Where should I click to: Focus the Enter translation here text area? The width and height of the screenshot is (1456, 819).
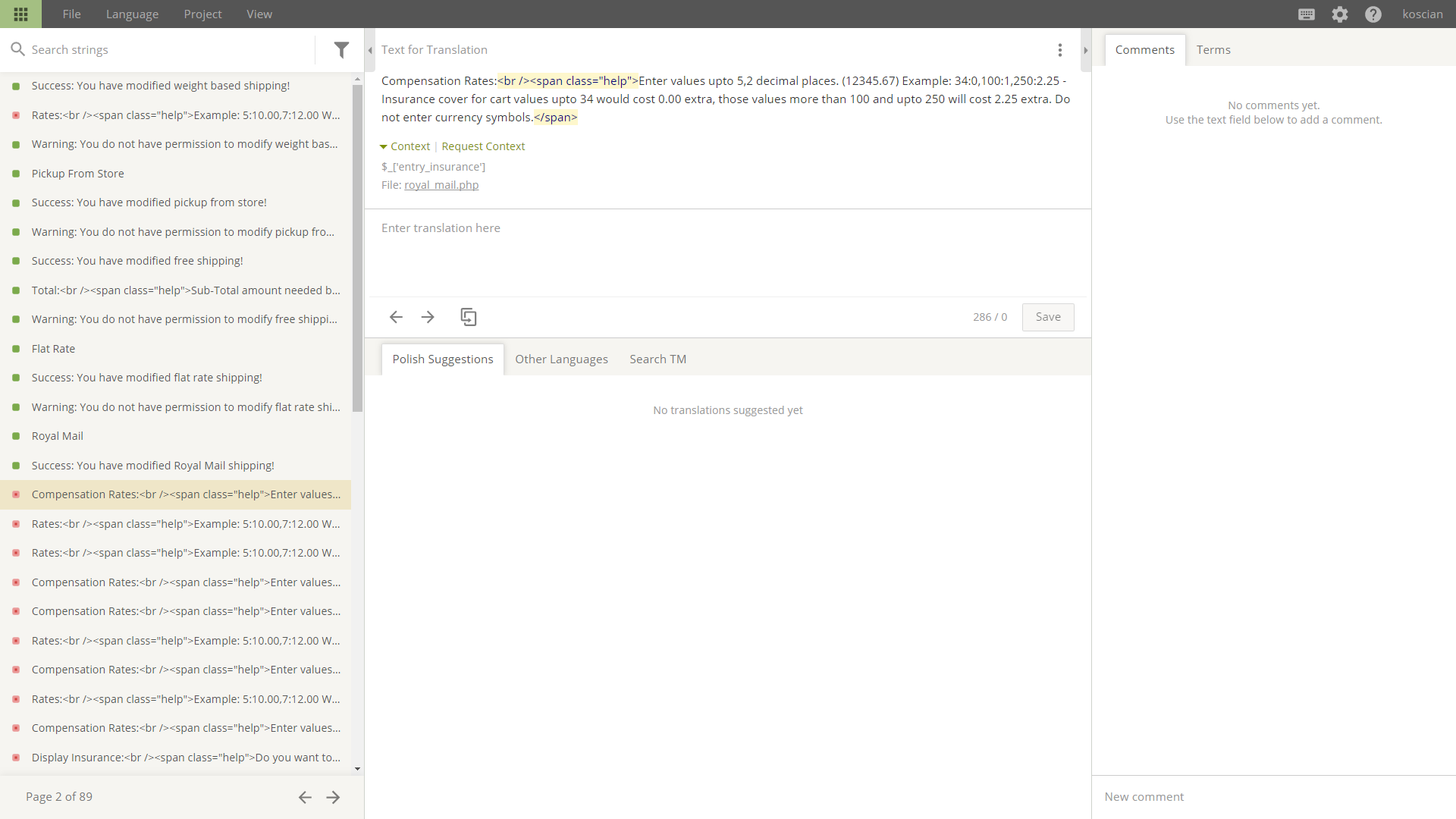726,253
